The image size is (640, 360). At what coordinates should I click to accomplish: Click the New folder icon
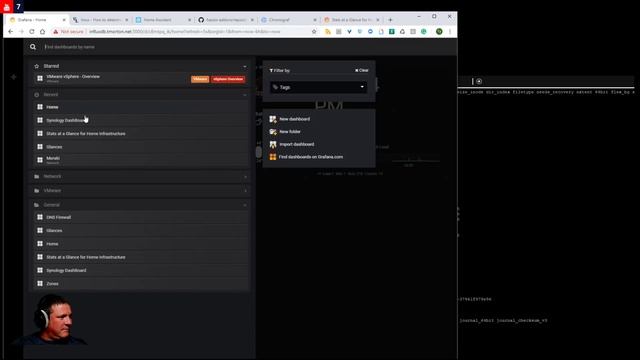(273, 132)
